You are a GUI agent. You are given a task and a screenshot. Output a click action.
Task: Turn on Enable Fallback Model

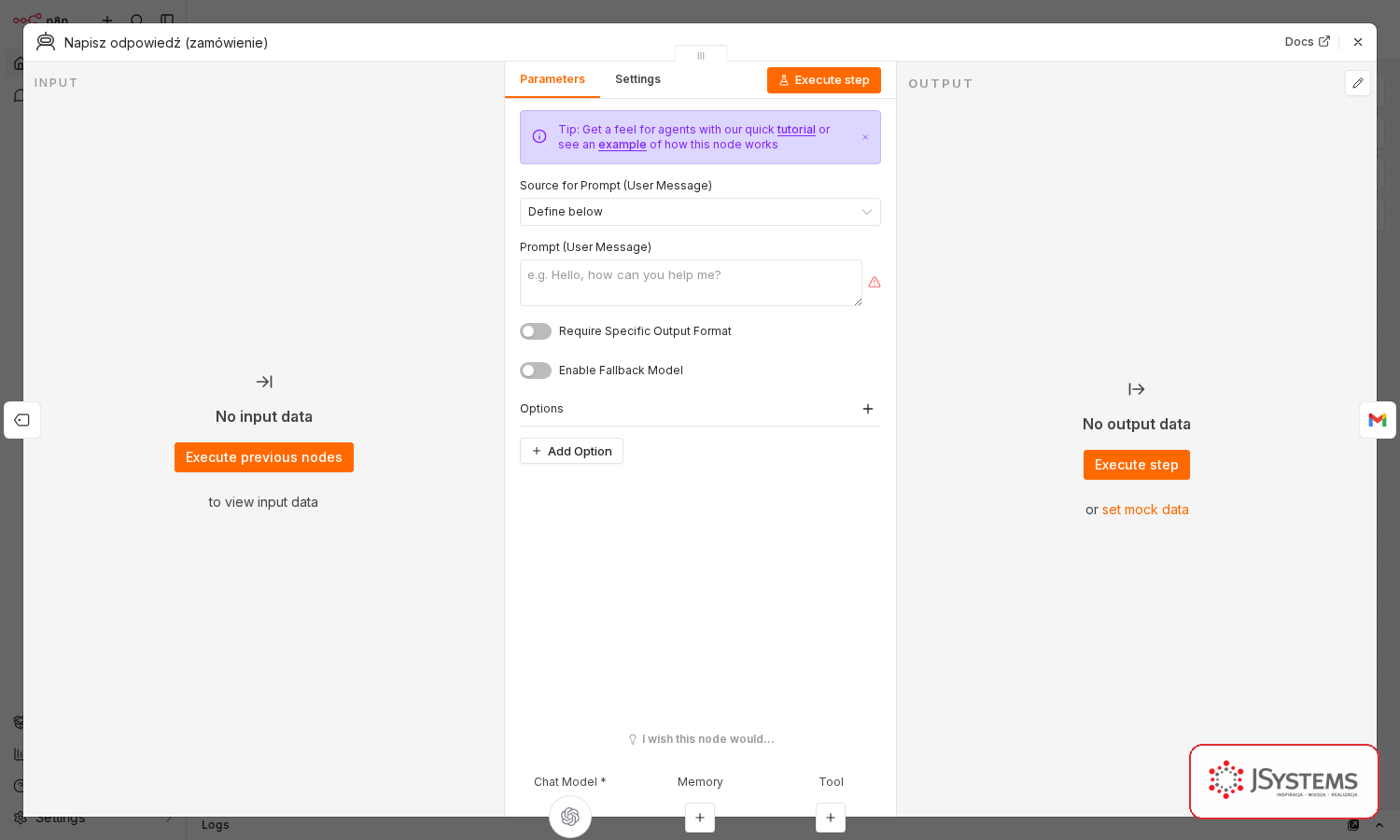(x=536, y=371)
